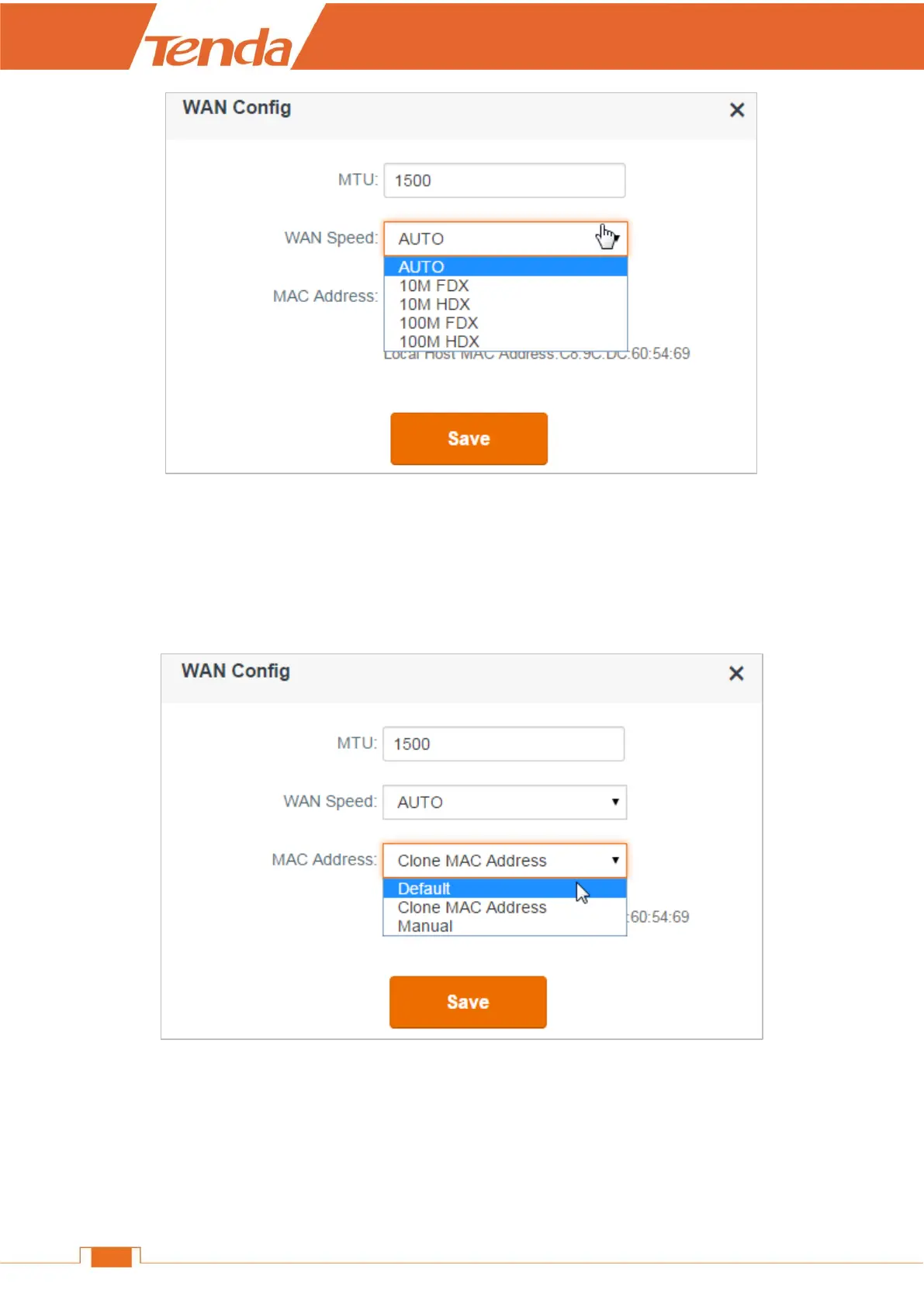Collapse the open WAN Speed dropdown
Image resolution: width=924 pixels, height=1307 pixels.
point(505,239)
